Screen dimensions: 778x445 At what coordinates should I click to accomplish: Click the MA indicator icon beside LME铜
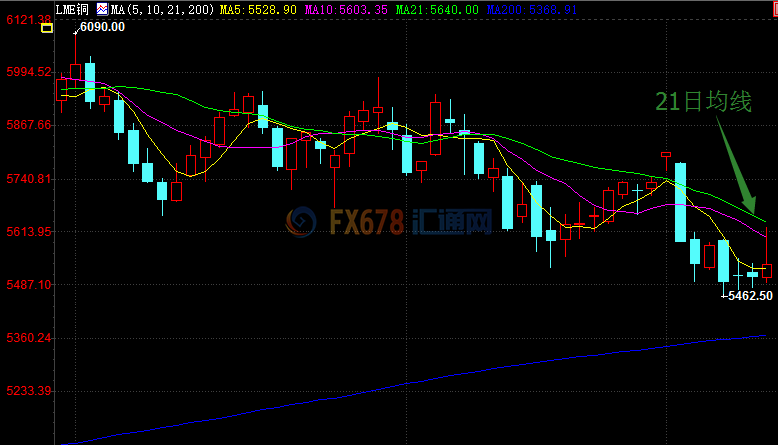point(102,9)
